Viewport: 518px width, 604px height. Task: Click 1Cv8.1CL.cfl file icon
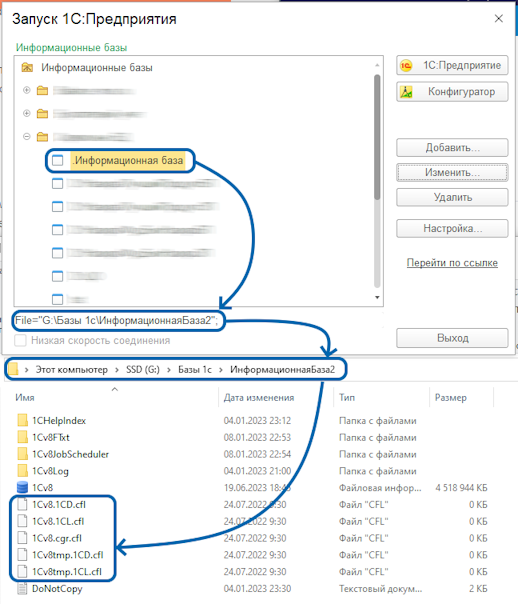point(22,521)
